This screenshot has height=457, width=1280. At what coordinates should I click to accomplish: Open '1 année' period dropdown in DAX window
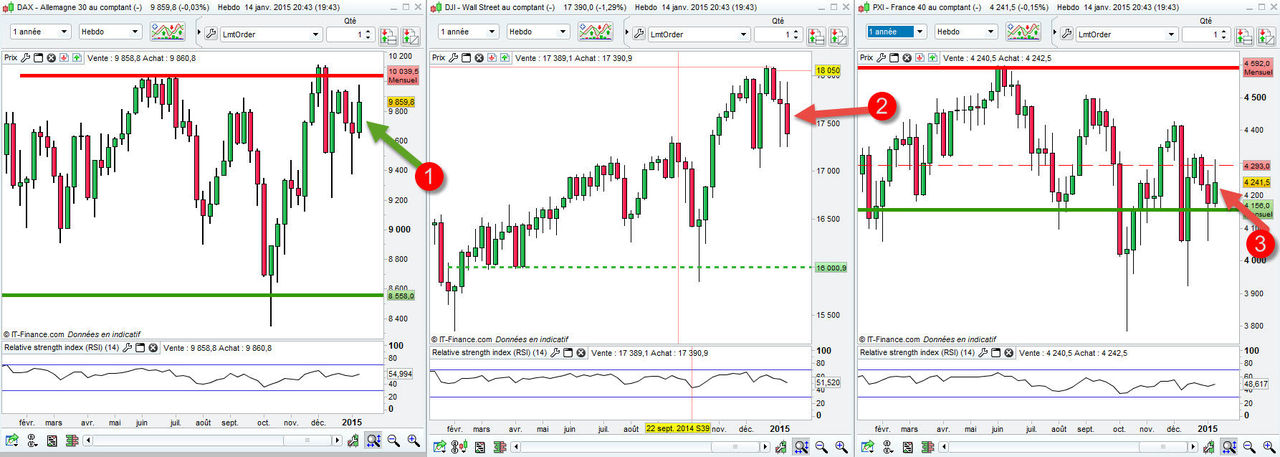click(x=41, y=32)
